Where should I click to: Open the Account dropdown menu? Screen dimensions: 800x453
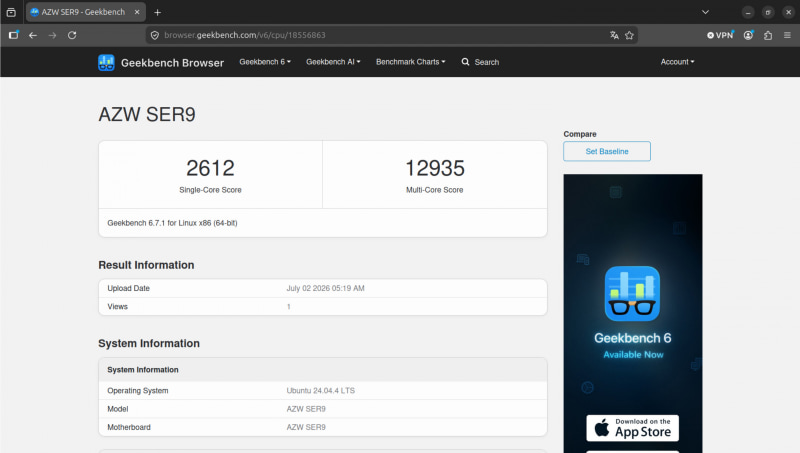point(677,62)
